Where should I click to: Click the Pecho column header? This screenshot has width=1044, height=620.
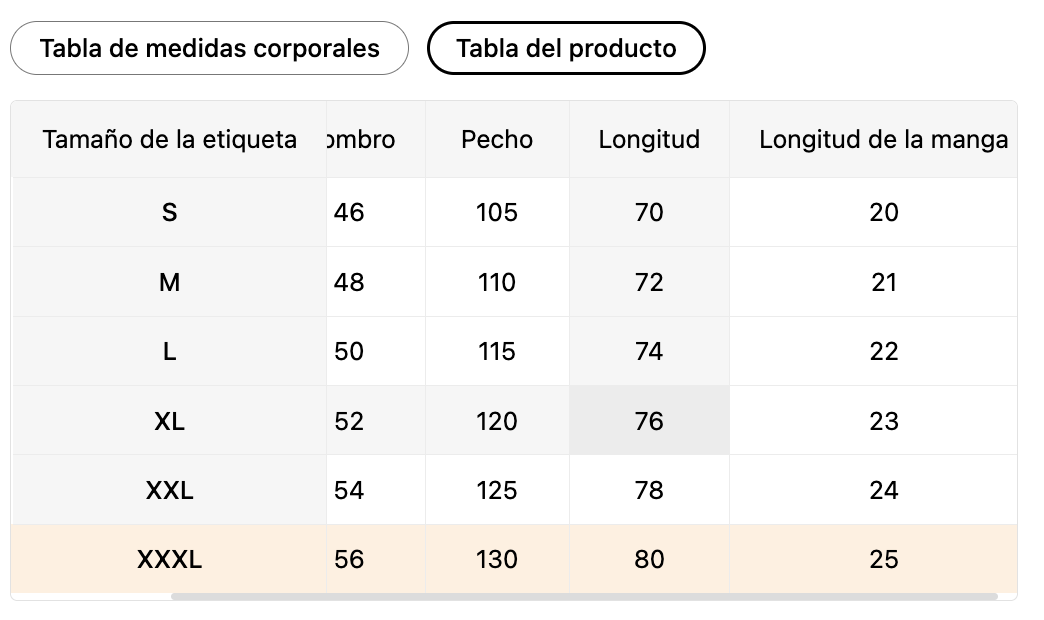tap(497, 140)
